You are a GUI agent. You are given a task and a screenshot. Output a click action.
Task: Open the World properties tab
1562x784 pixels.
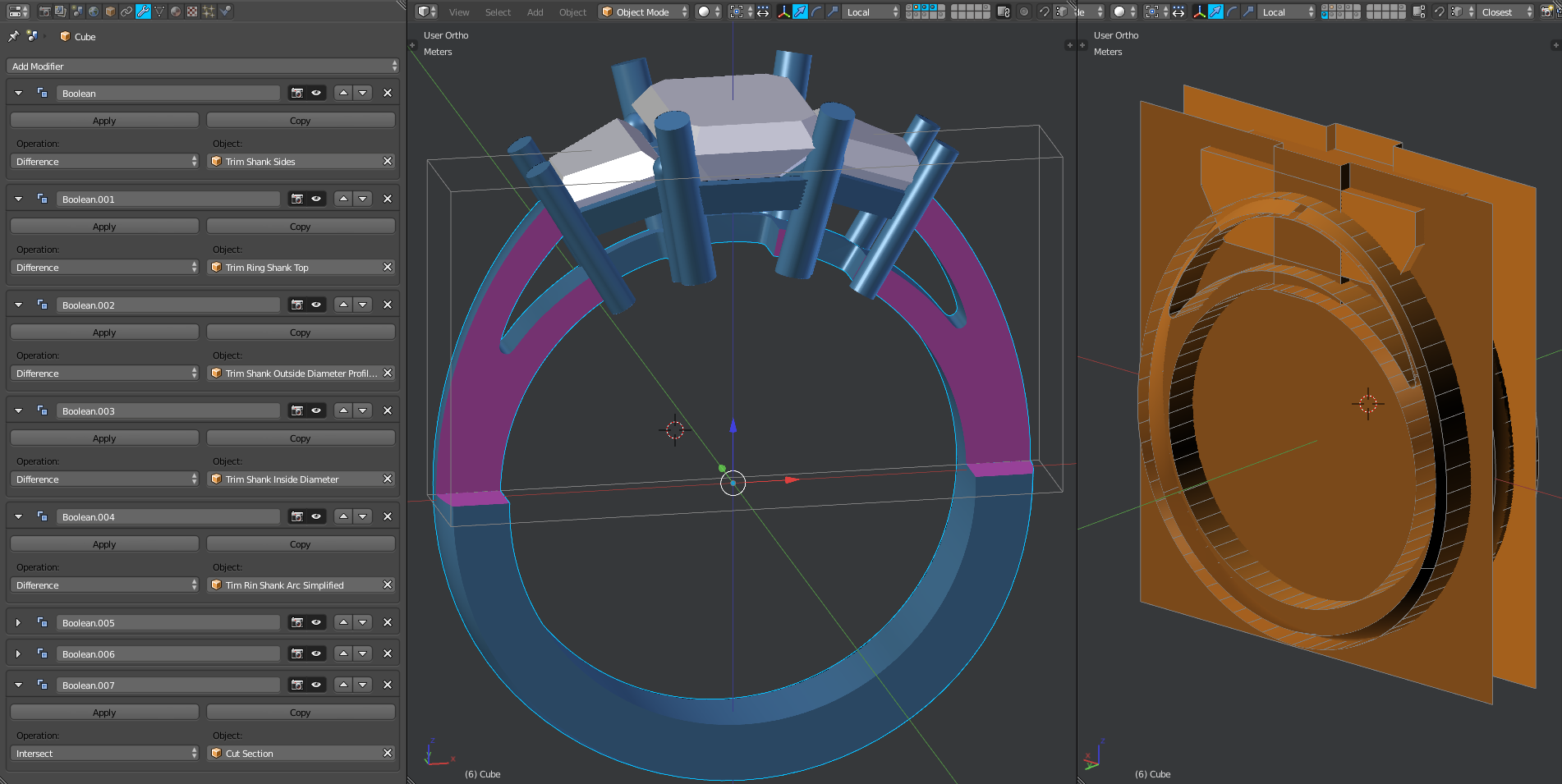[94, 11]
